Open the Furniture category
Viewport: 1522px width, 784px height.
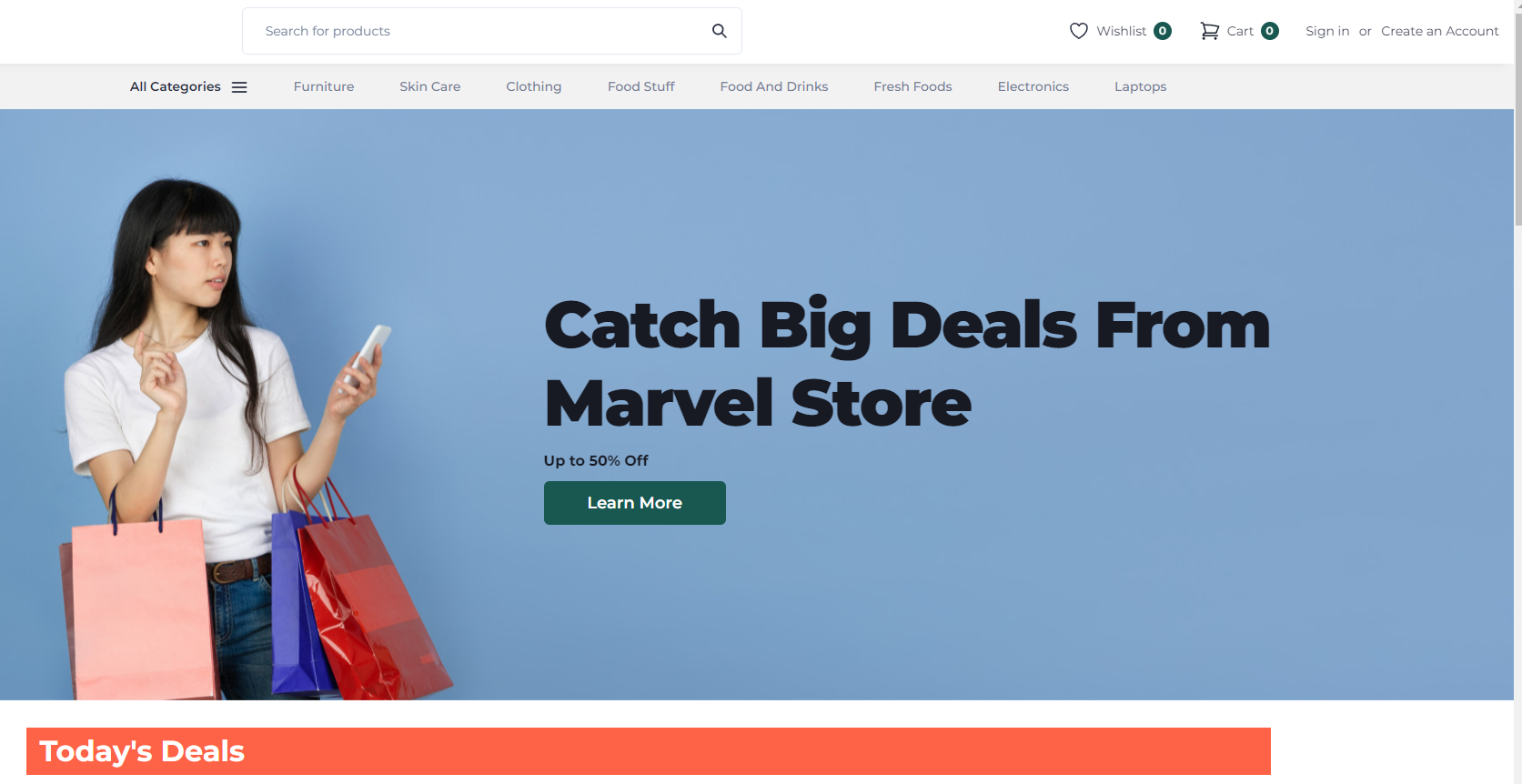tap(324, 86)
